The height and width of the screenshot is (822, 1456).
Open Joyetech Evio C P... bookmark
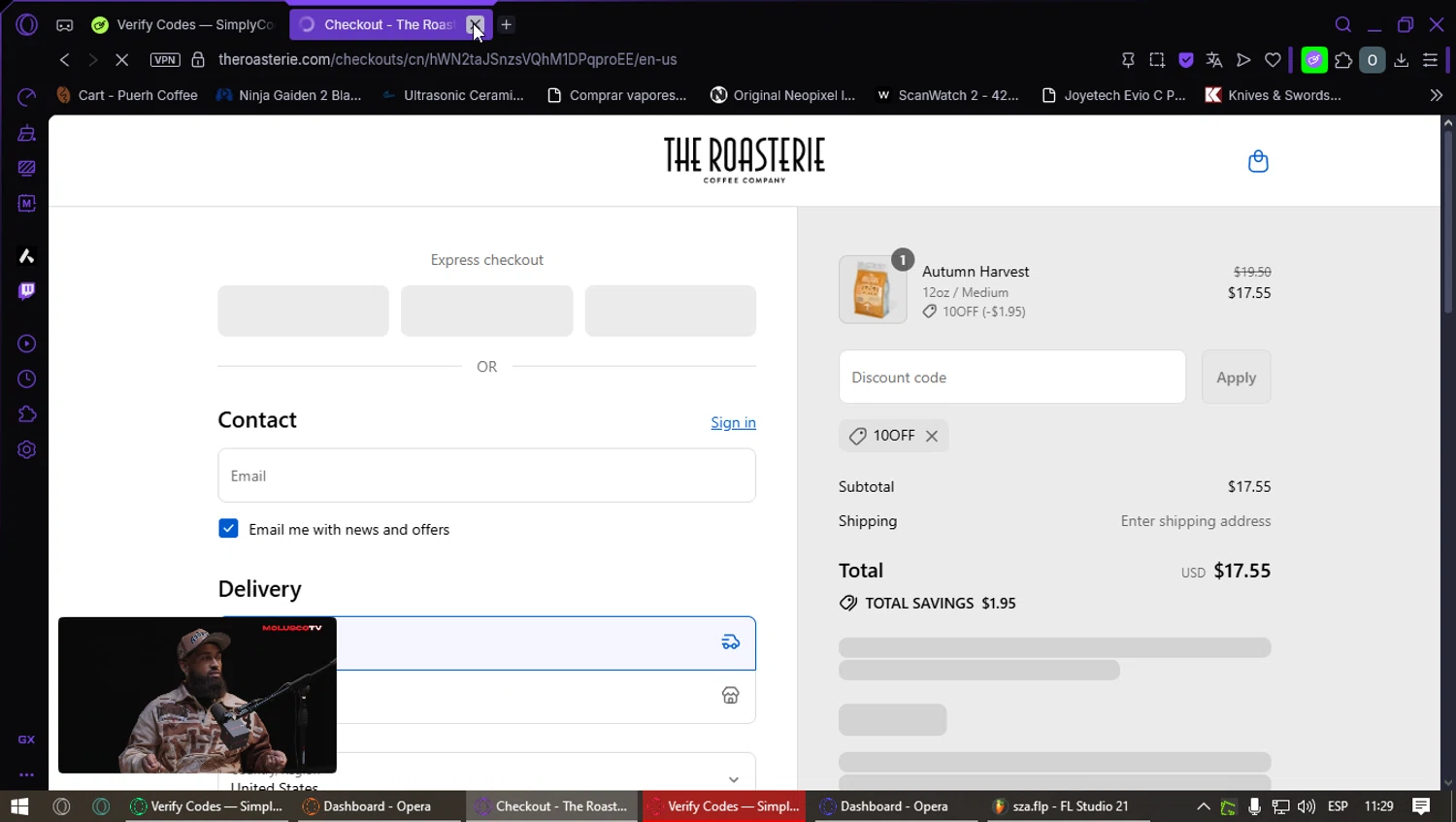1113,95
